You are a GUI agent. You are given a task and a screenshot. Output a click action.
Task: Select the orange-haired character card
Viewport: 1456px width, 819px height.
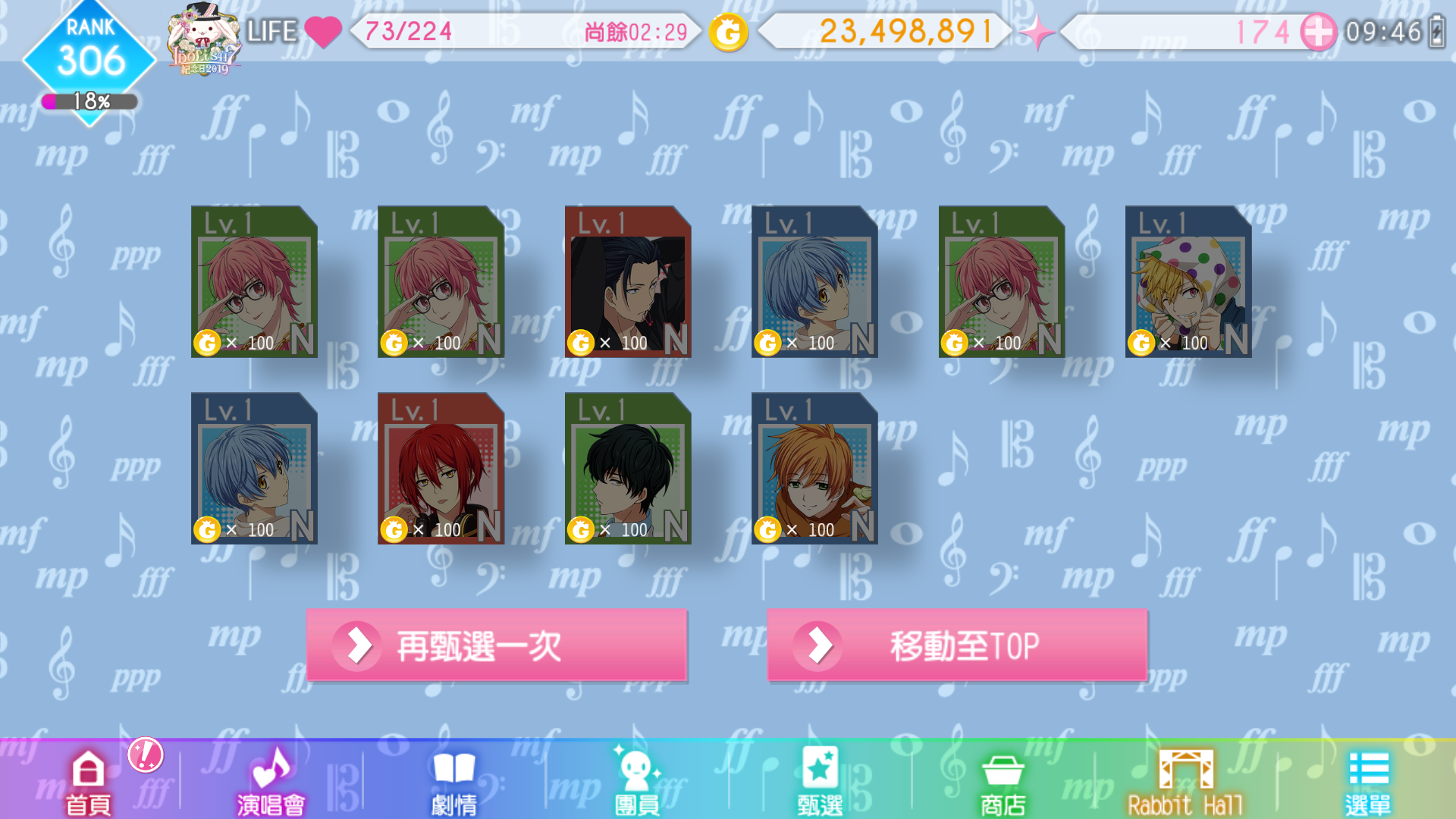point(814,468)
